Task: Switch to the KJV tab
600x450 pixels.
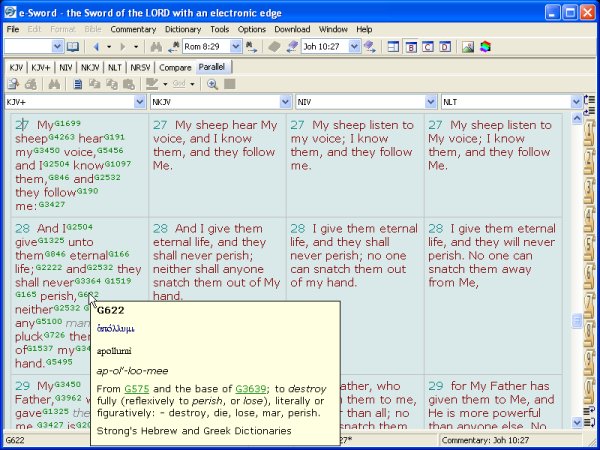Action: 16,67
